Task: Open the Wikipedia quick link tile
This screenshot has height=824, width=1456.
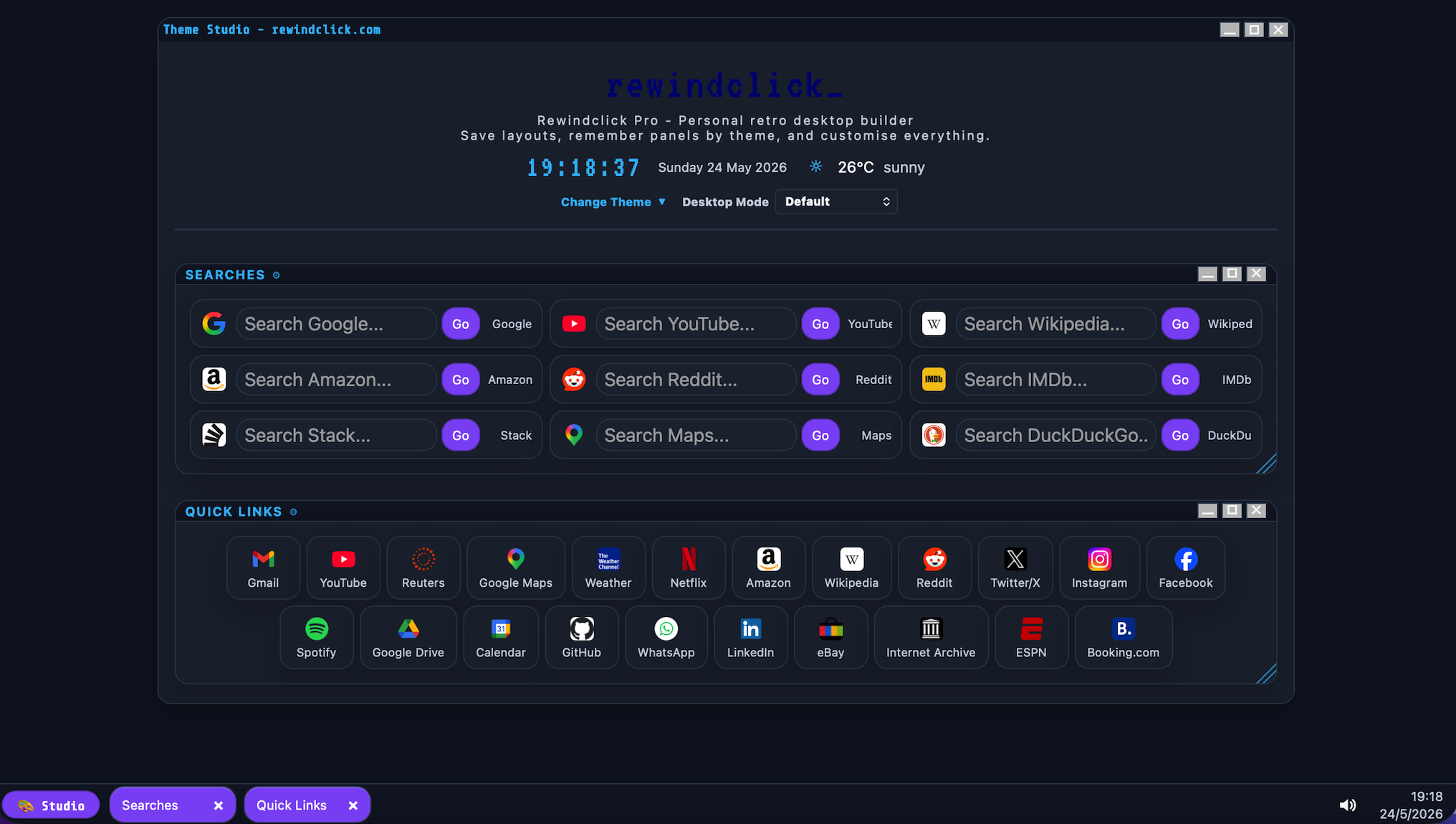Action: (x=851, y=567)
